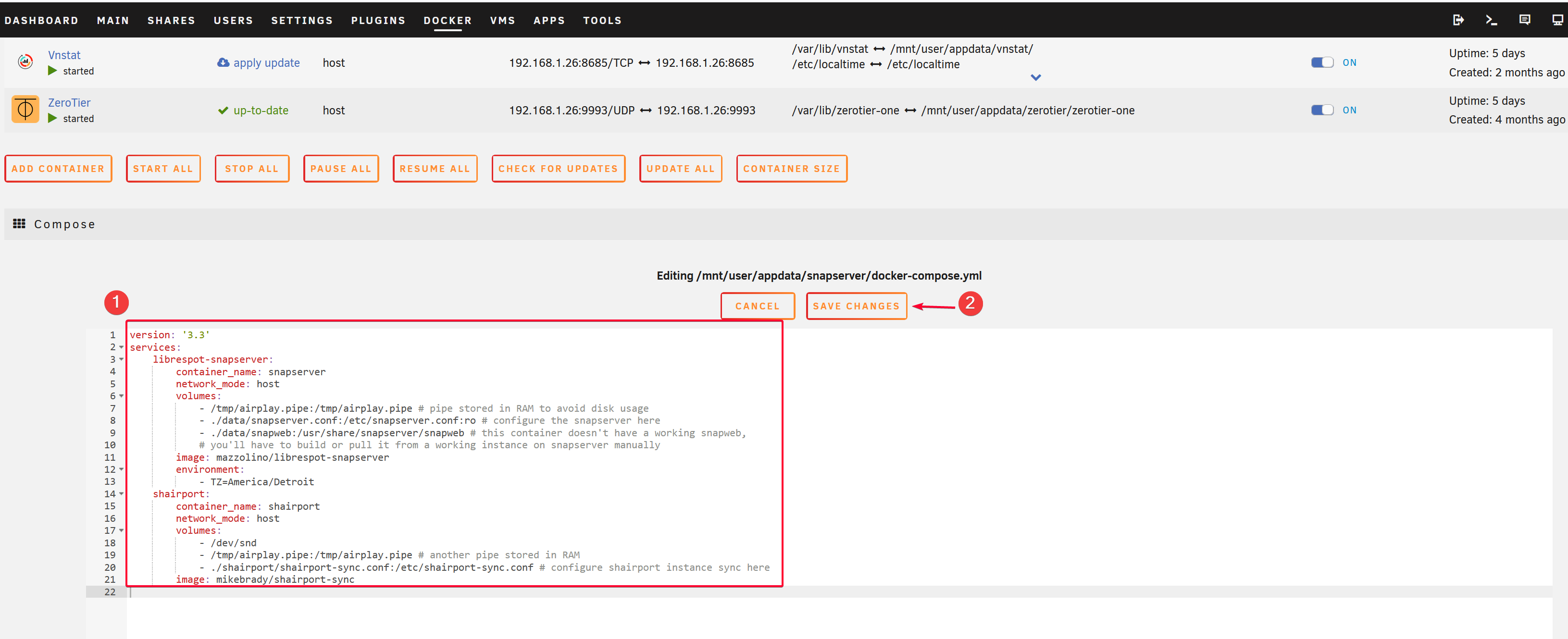Click Stop All containers

252,169
